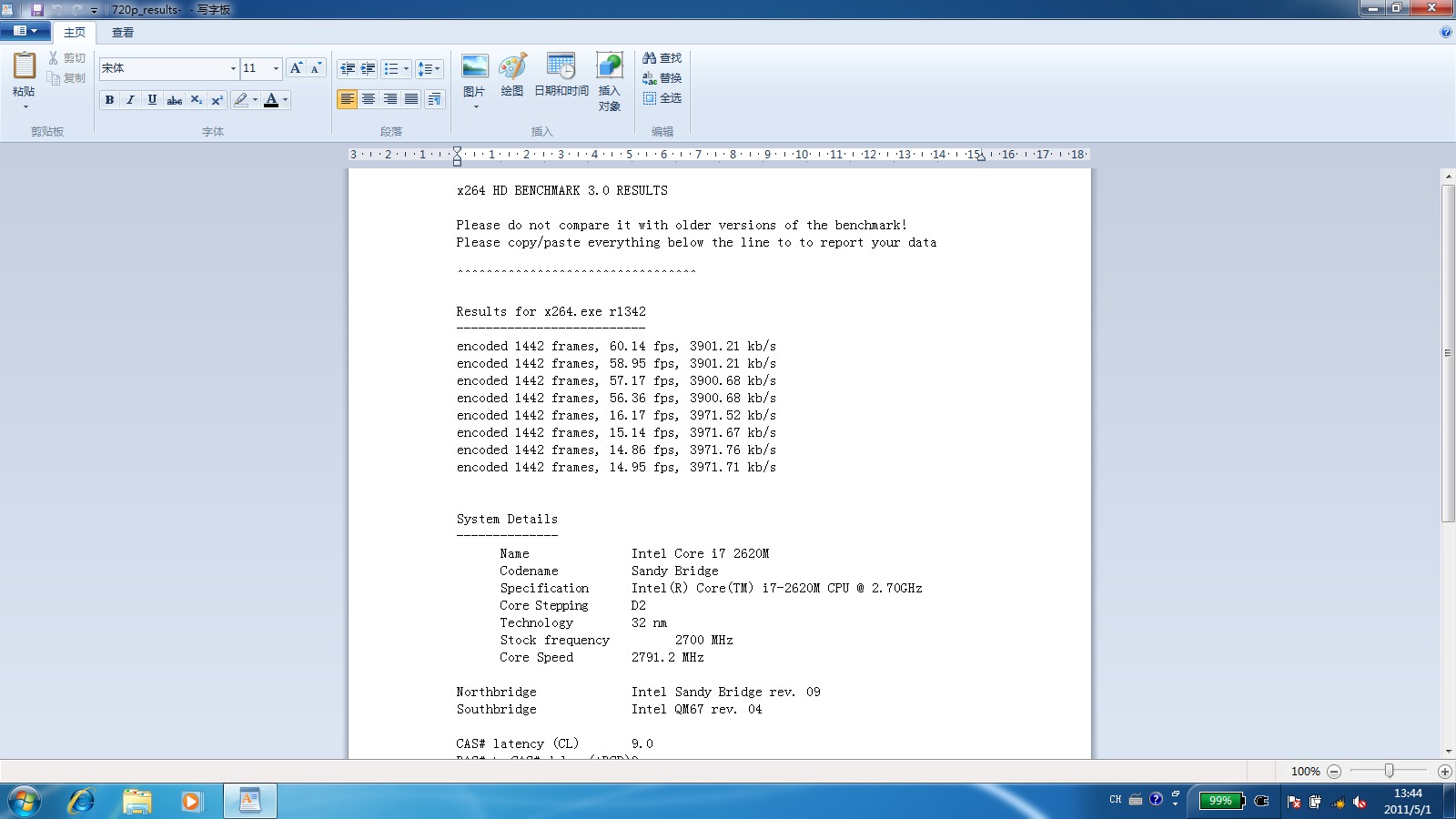Open the paragraph settings dialog icon

(434, 99)
